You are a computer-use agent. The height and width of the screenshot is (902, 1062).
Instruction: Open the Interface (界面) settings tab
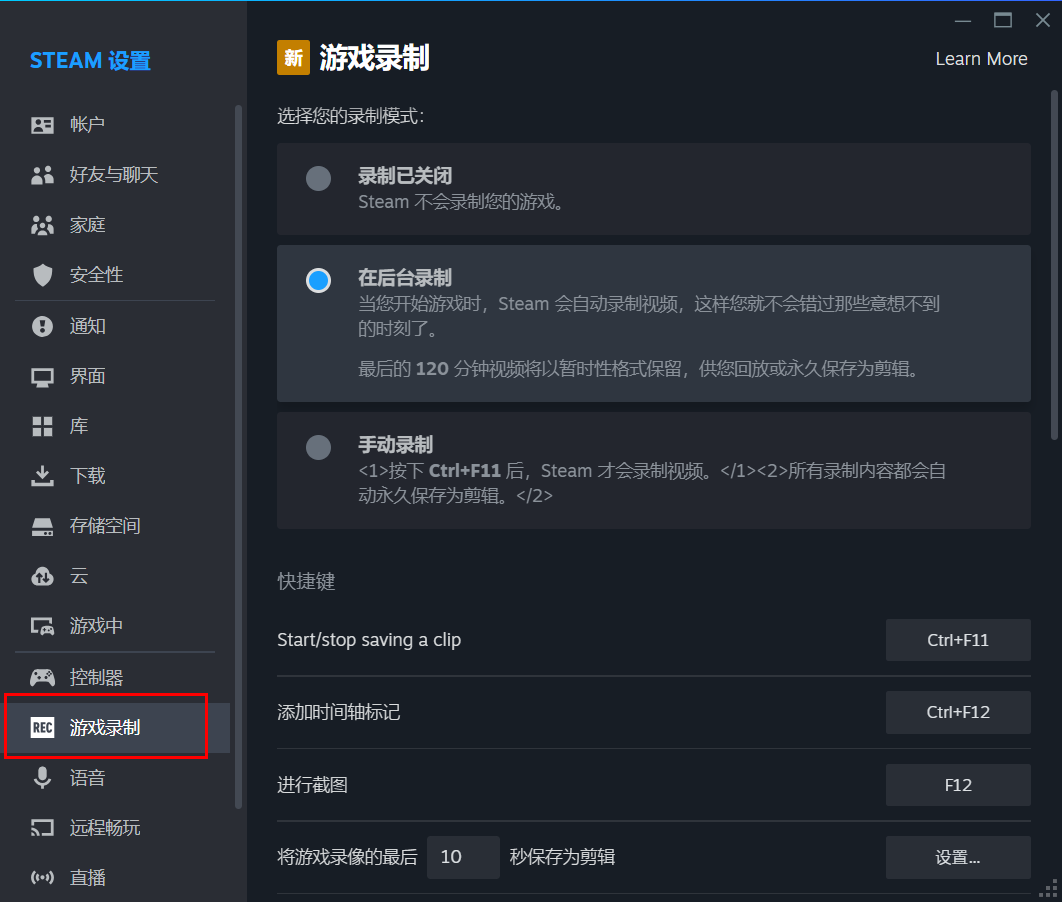pyautogui.click(x=88, y=376)
